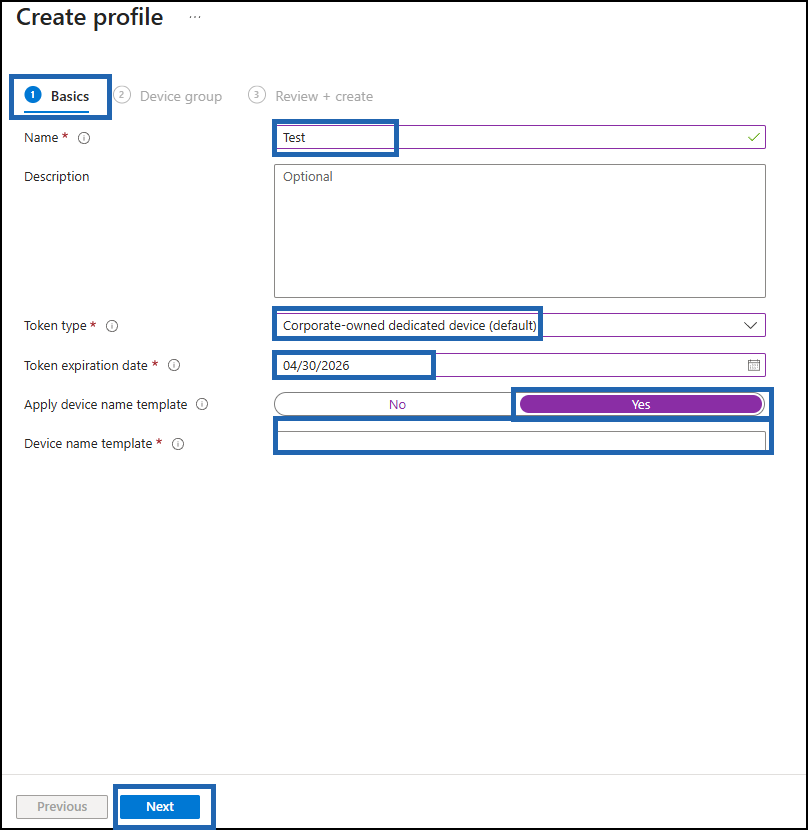Click the Description label
The image size is (808, 830).
57,176
